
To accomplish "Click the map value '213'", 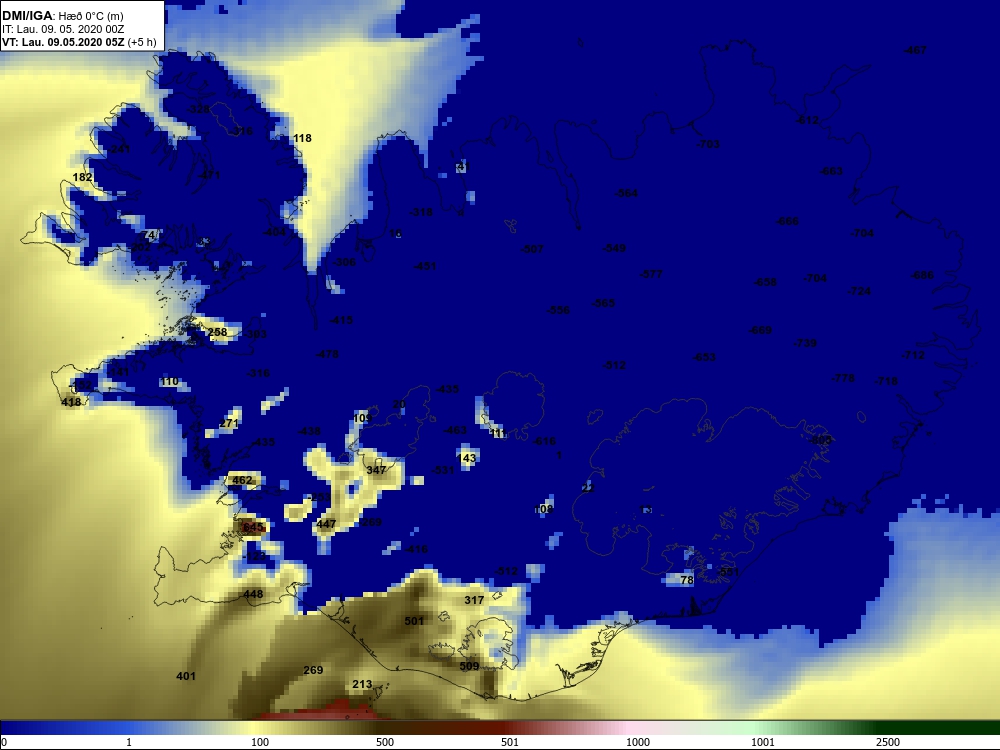I will pyautogui.click(x=362, y=684).
